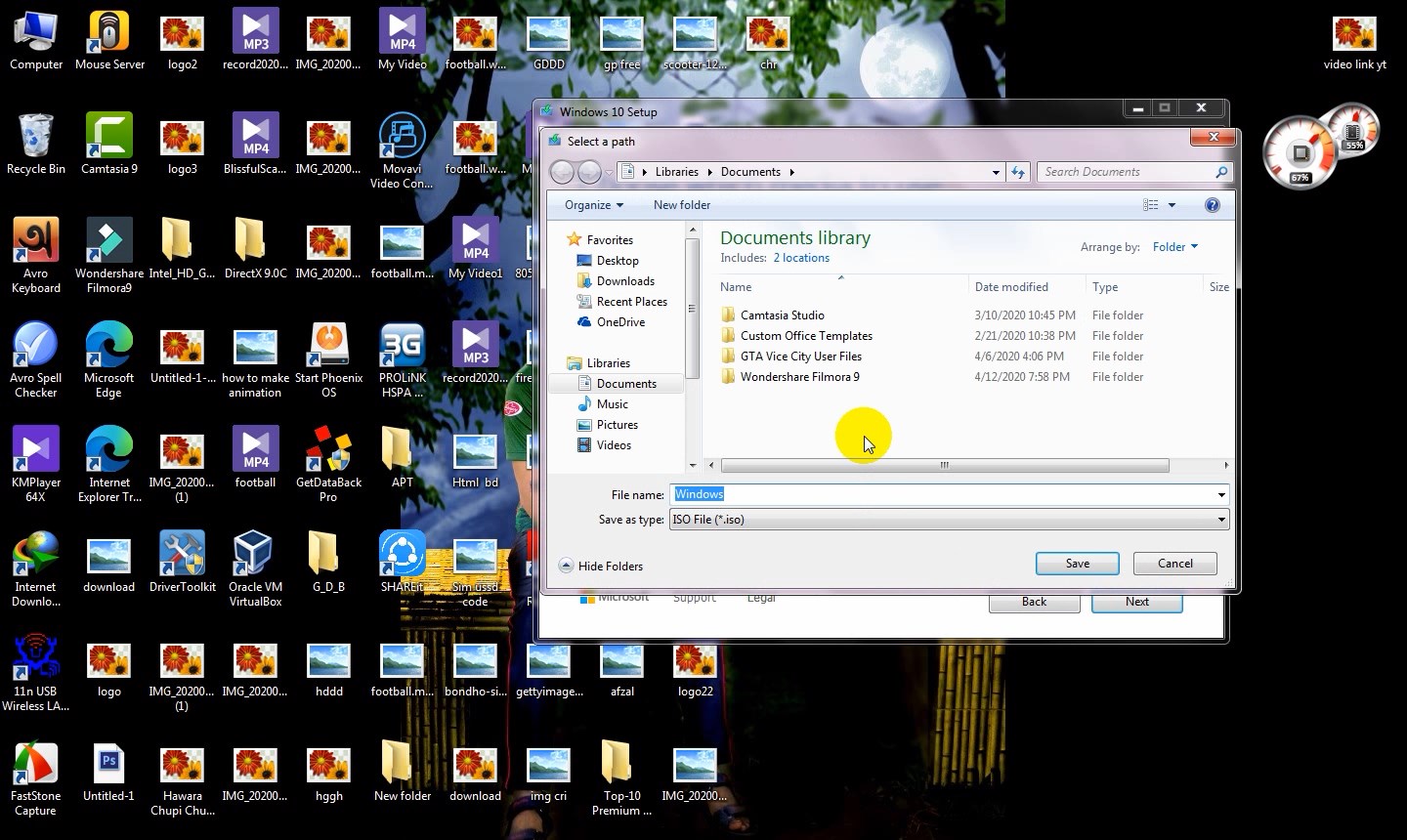Open the DirectX 9.0C folder icon

(x=256, y=249)
